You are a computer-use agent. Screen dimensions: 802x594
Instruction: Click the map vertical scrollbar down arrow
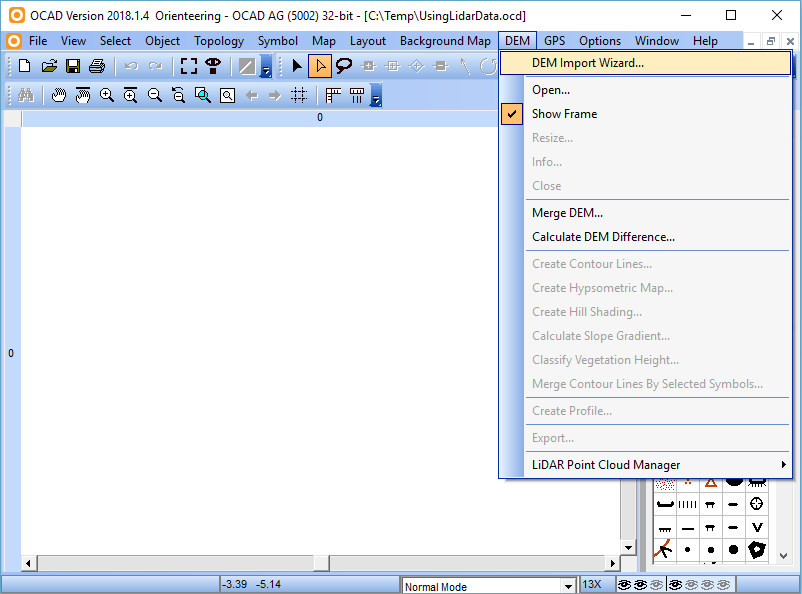(628, 547)
